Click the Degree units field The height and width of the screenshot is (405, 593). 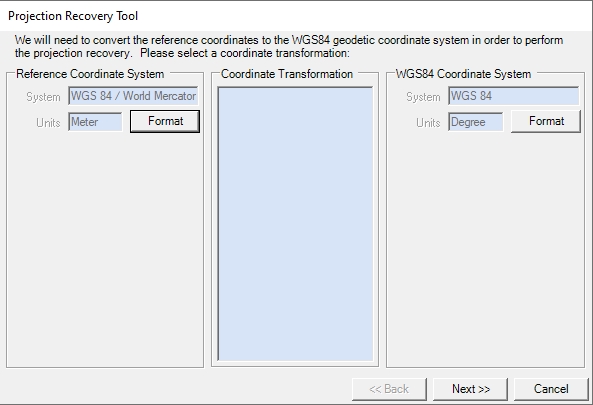click(x=476, y=122)
